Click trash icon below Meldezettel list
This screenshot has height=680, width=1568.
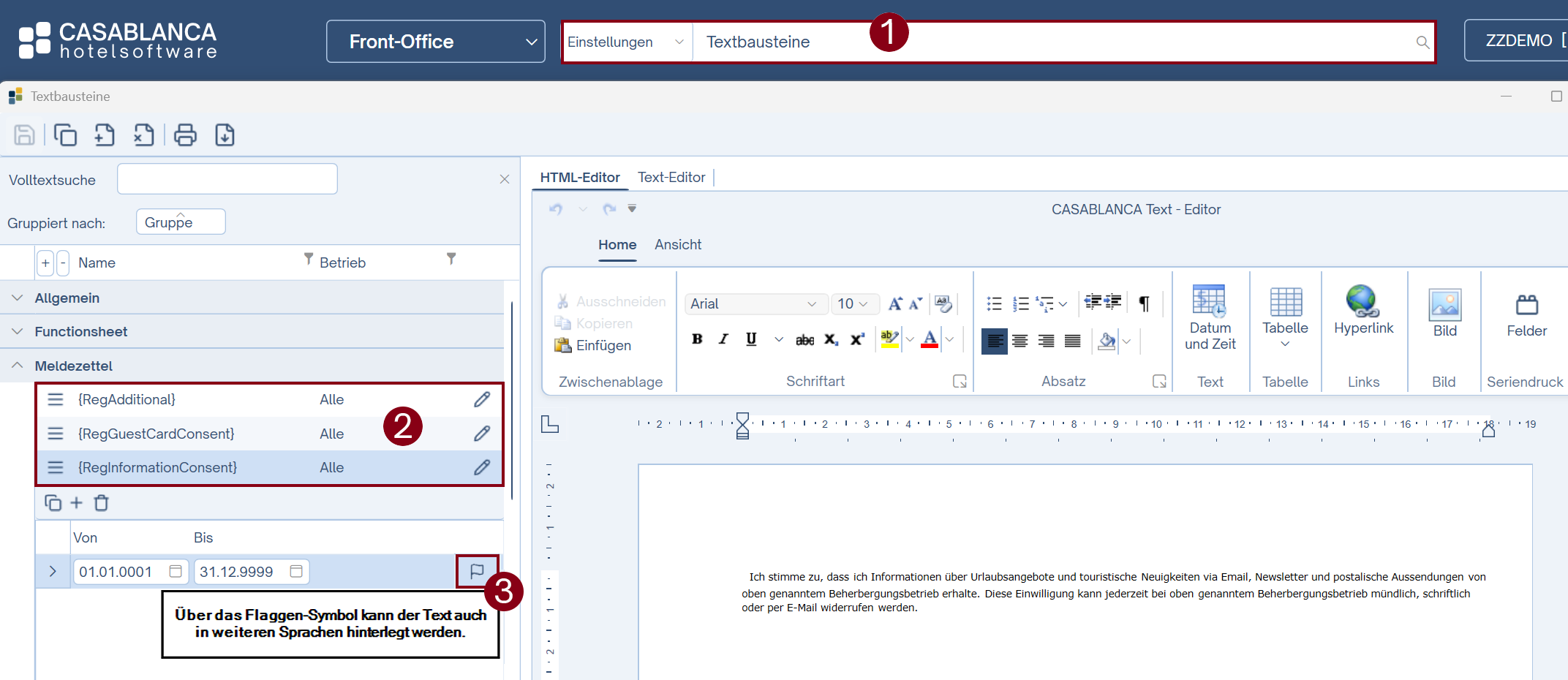click(x=102, y=503)
